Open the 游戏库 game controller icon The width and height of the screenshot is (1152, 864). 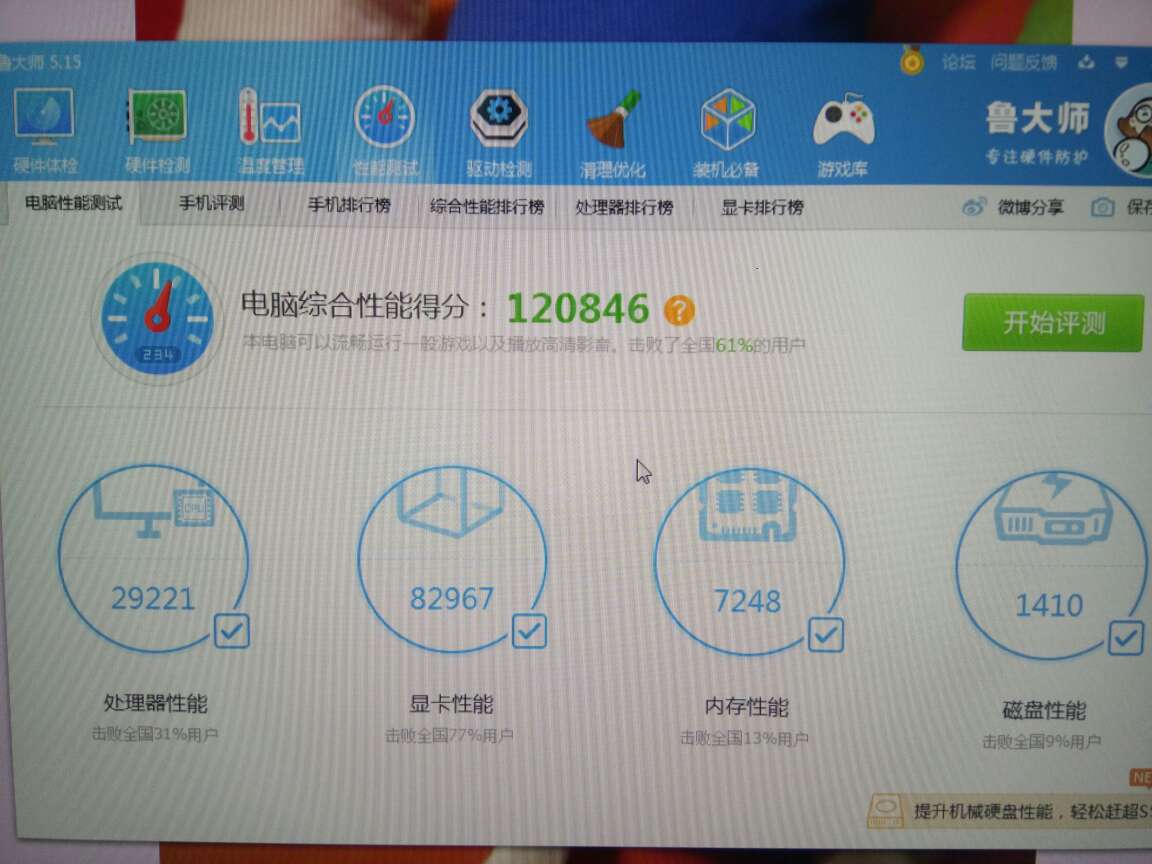[x=843, y=119]
